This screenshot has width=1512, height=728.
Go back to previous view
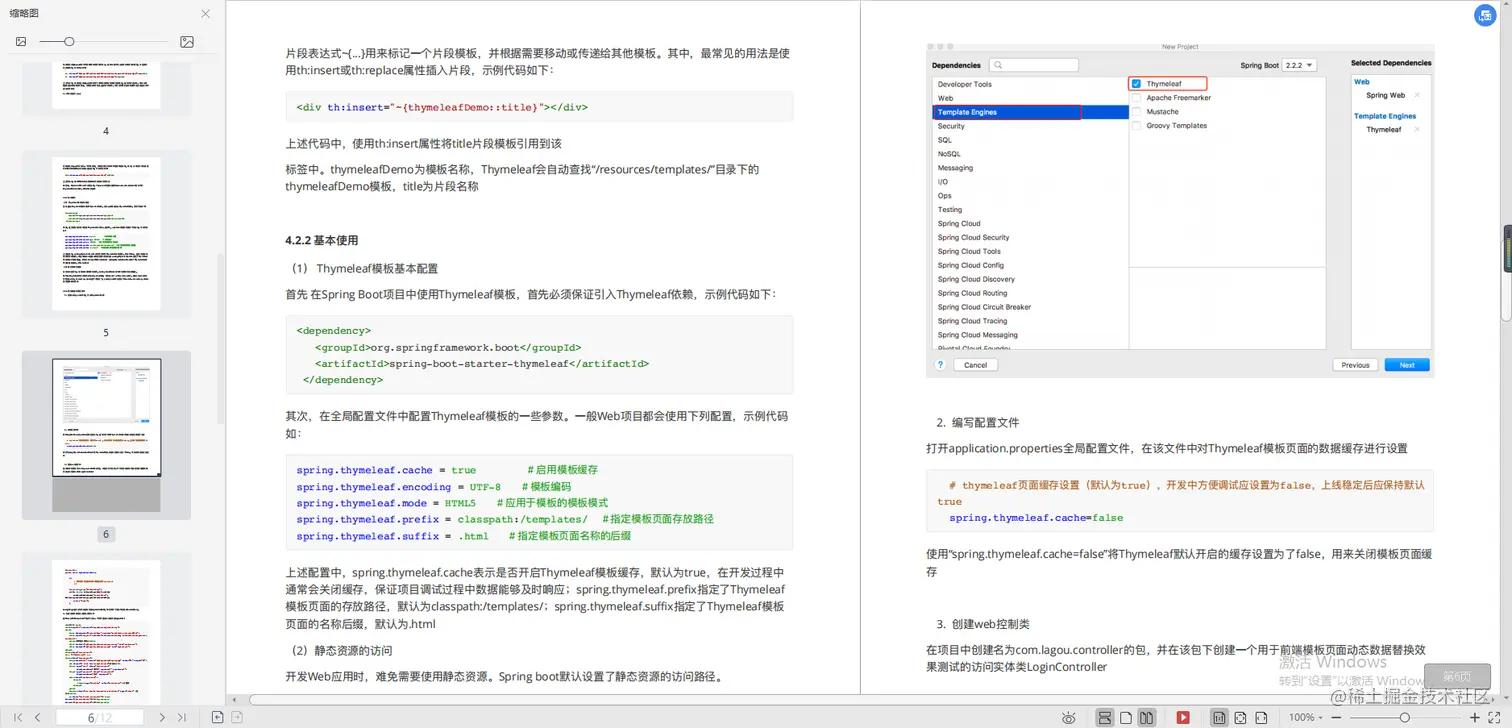tap(217, 718)
